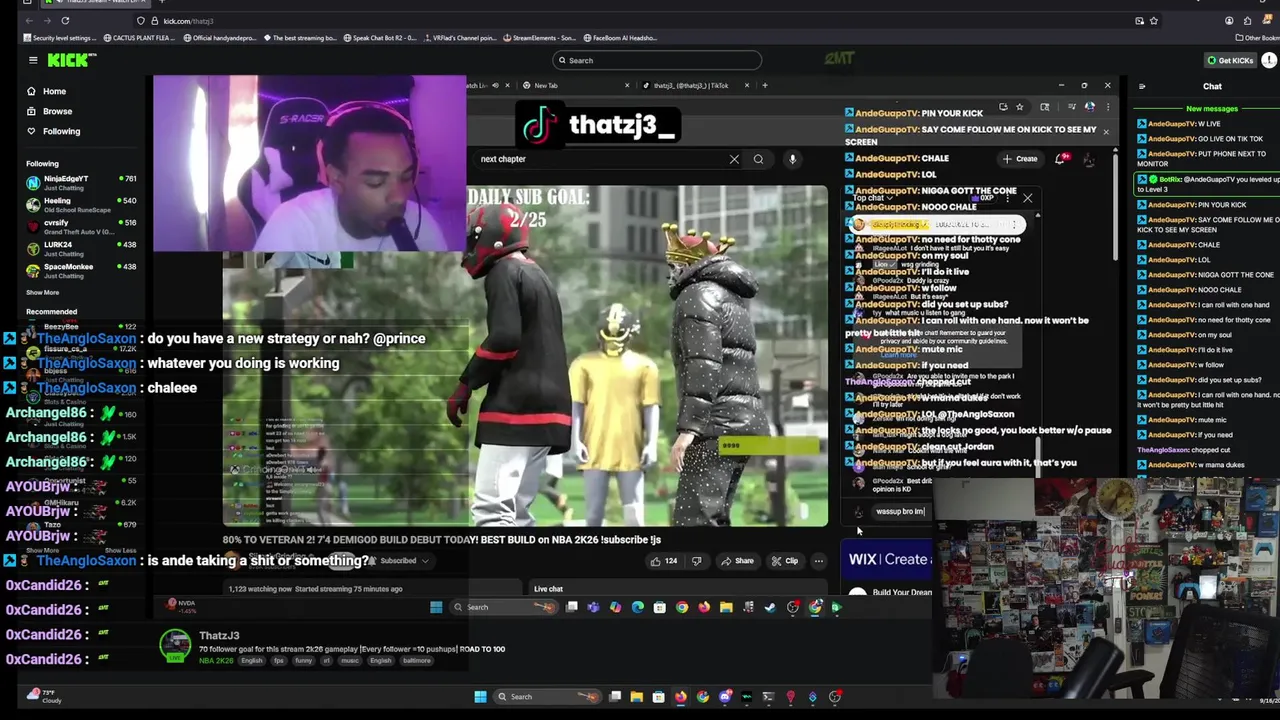This screenshot has width=1280, height=720.
Task: Click the Get KICKs button
Action: click(x=1230, y=60)
